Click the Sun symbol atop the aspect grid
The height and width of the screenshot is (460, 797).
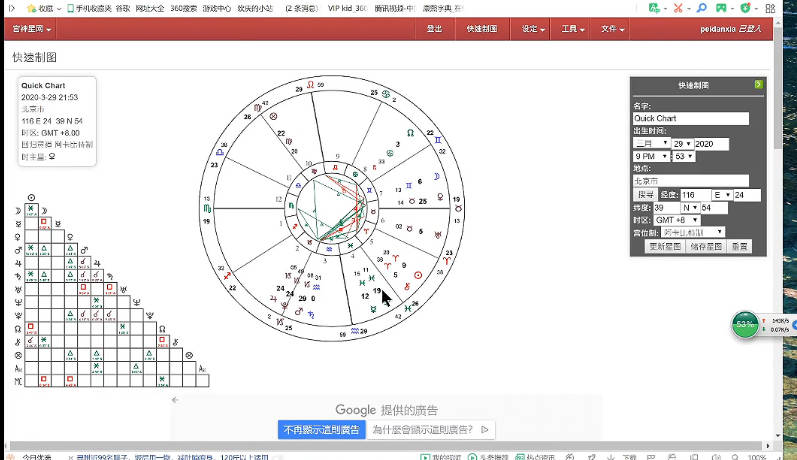pos(32,198)
